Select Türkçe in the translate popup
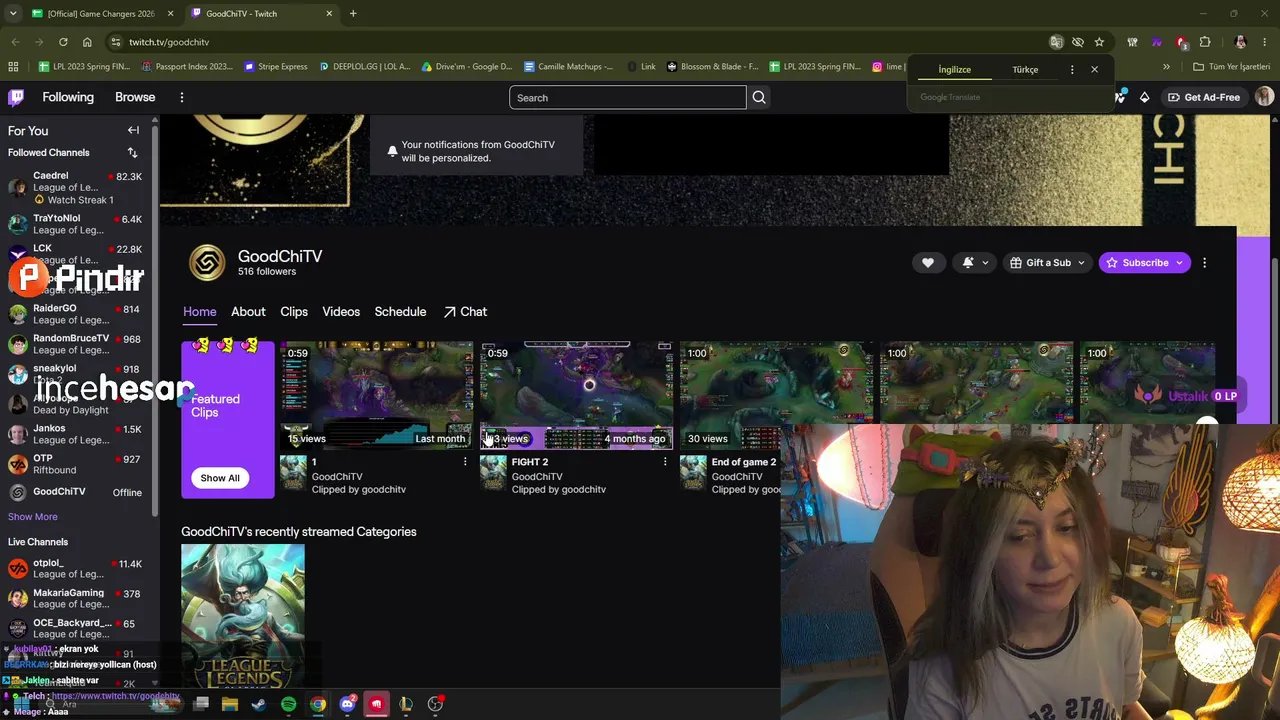Viewport: 1280px width, 720px height. click(x=1025, y=70)
